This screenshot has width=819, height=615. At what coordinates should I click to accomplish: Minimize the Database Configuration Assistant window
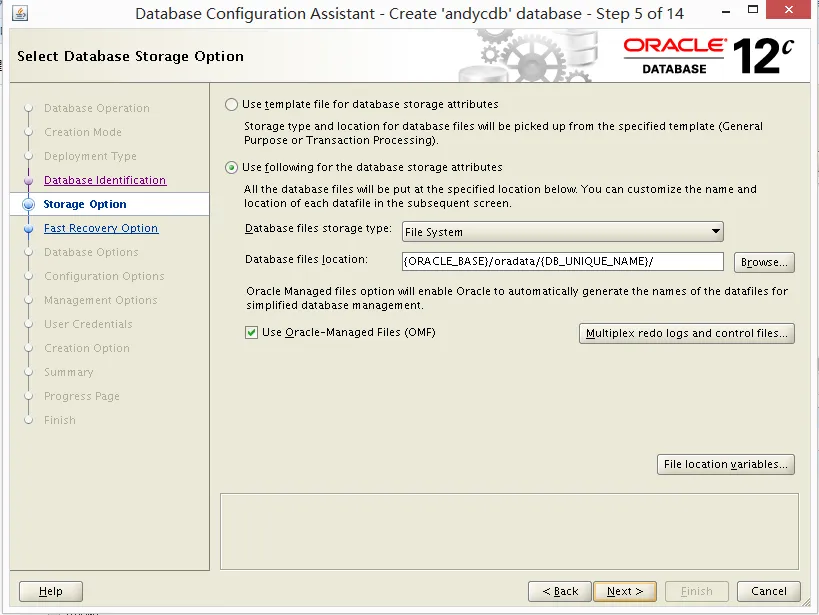point(726,10)
